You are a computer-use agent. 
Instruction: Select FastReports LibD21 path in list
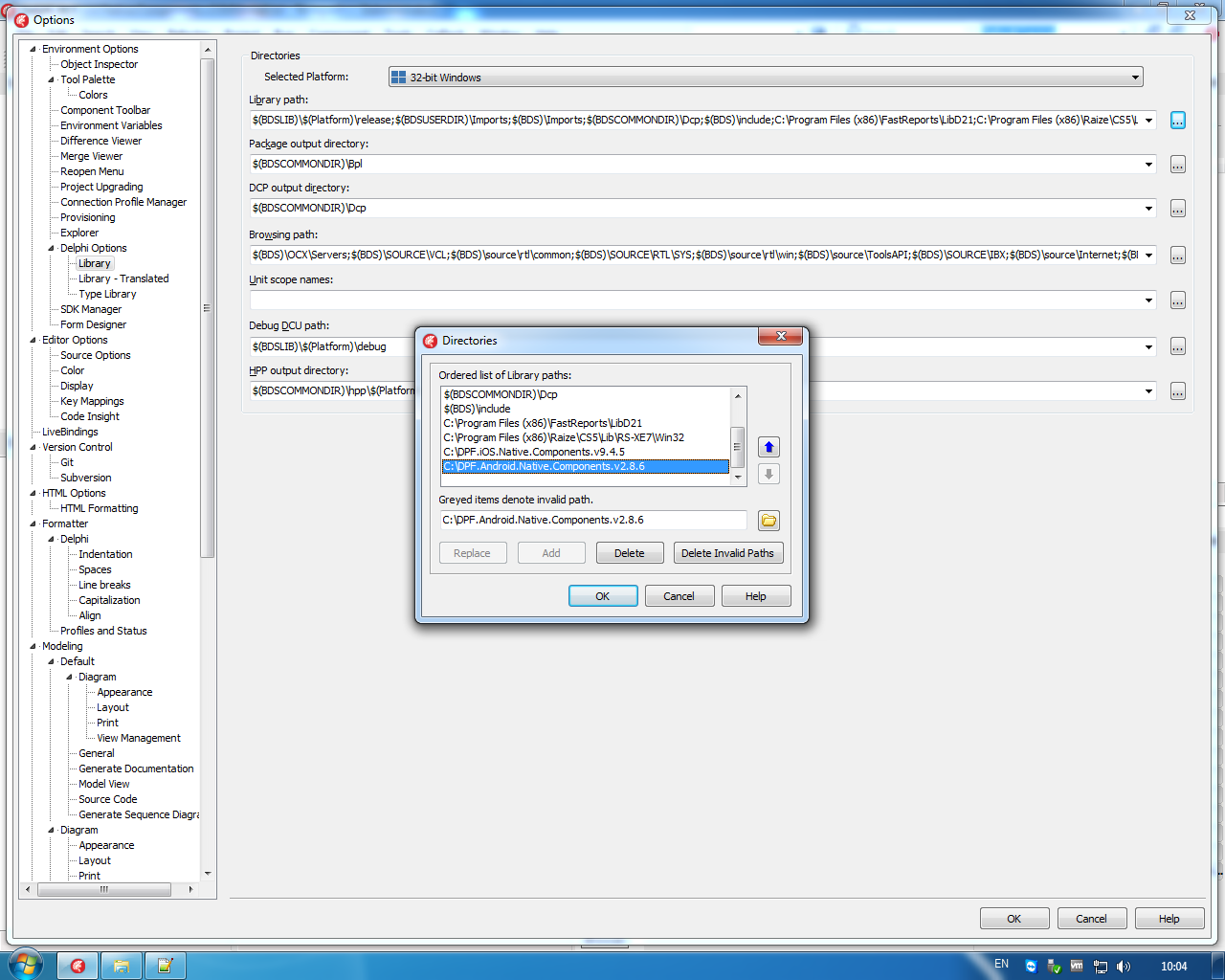[543, 423]
